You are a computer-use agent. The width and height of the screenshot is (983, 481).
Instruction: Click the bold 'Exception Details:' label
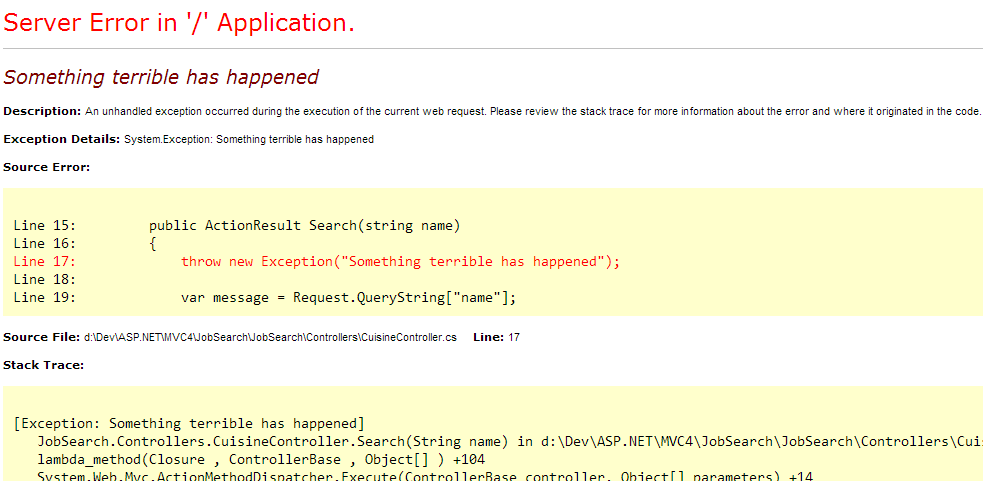click(62, 139)
